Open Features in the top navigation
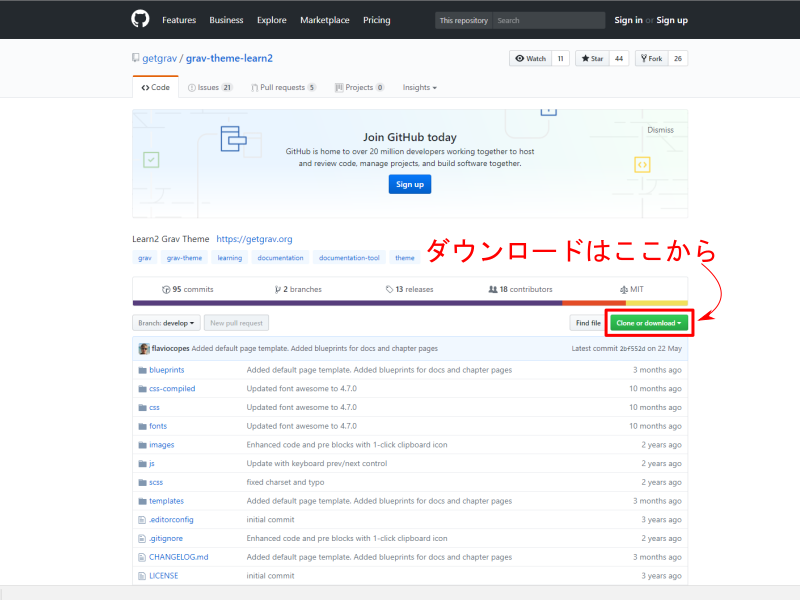800x600 pixels. point(179,20)
